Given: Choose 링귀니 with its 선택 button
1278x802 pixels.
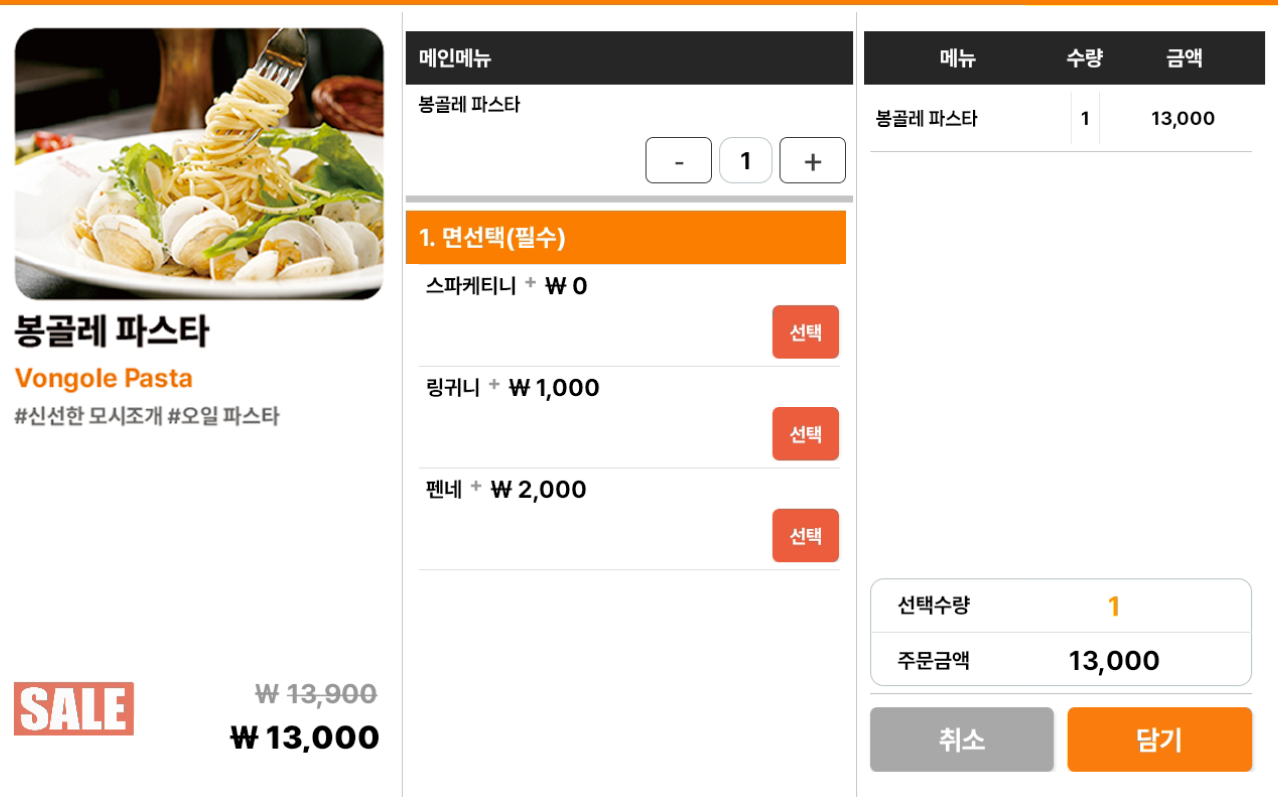Looking at the screenshot, I should tap(805, 434).
